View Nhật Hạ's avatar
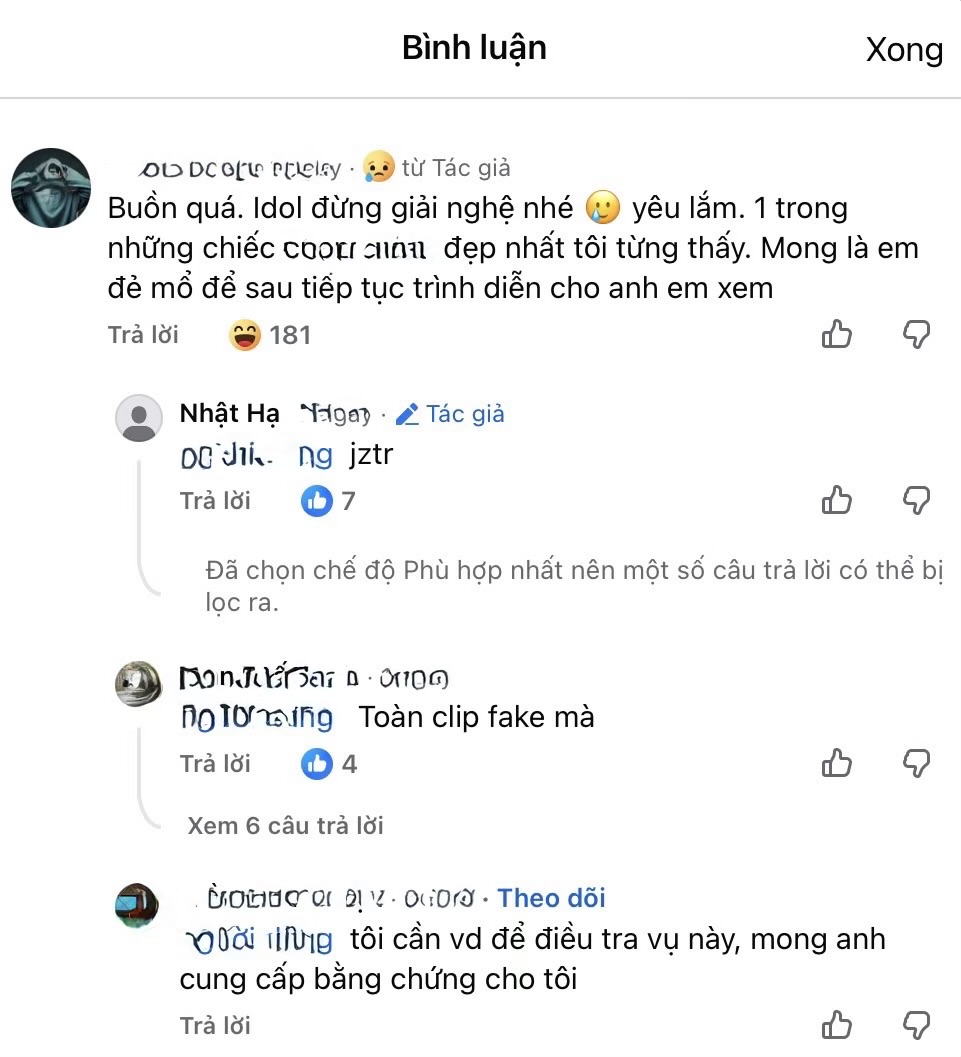 pyautogui.click(x=139, y=418)
